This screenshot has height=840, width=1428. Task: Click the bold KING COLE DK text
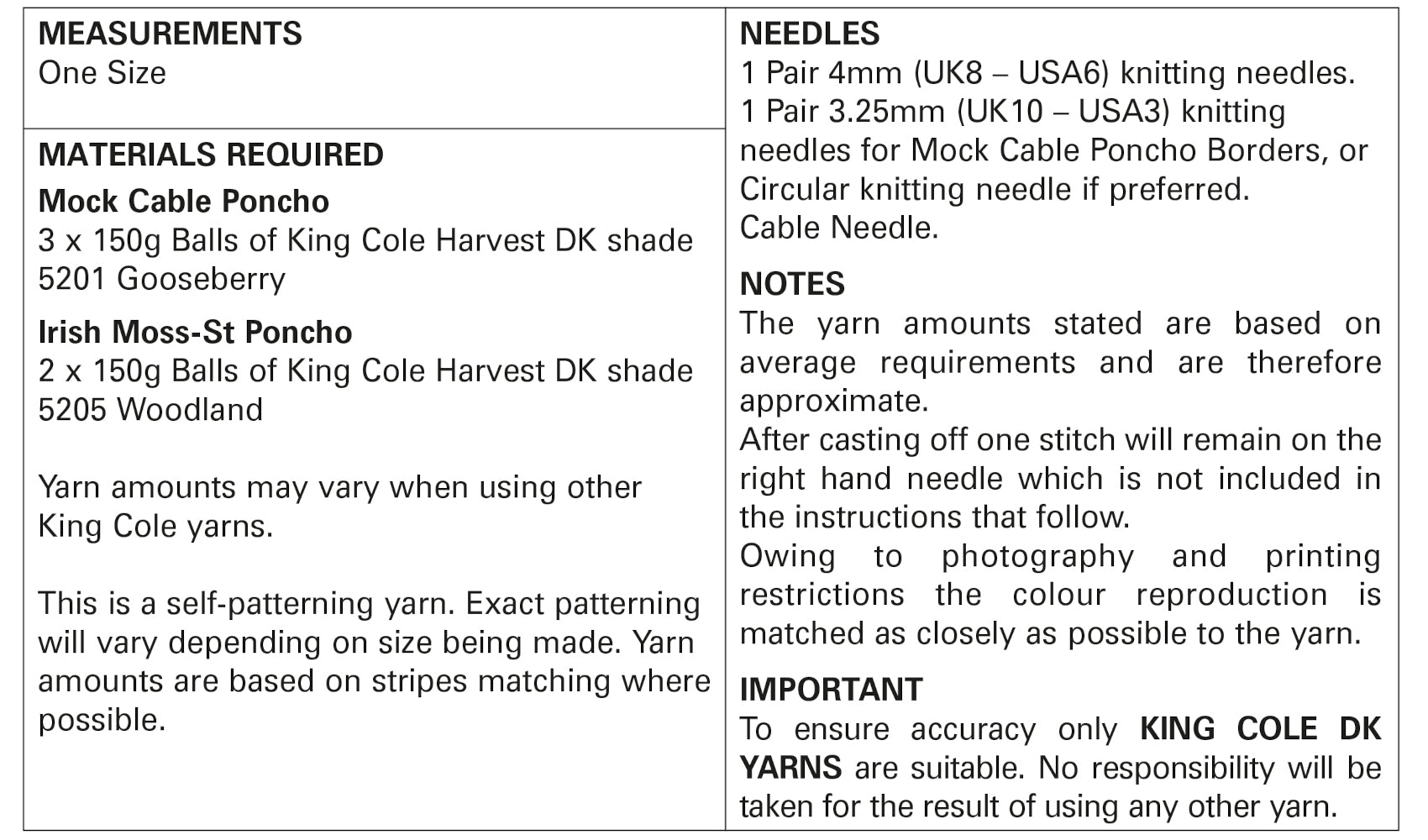point(1260,728)
